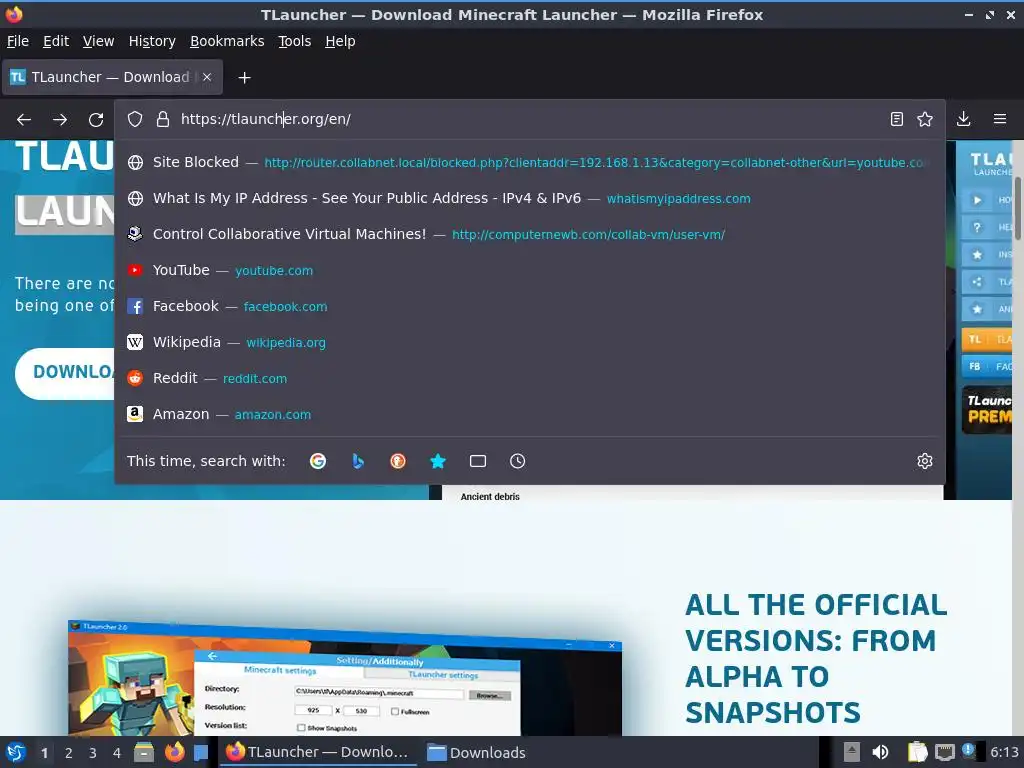Click the FB Facebook sidebar button

point(986,366)
